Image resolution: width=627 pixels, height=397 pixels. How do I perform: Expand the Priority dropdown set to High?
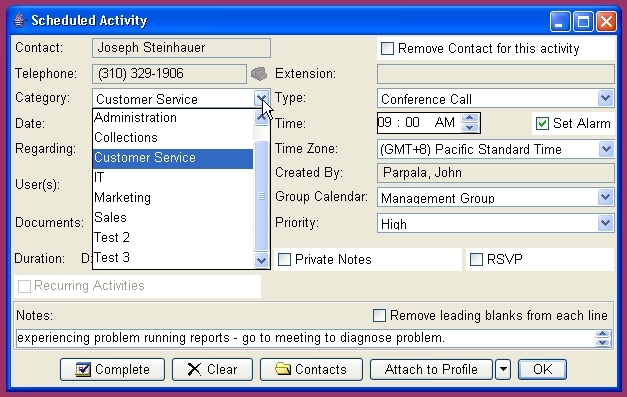pyautogui.click(x=605, y=223)
